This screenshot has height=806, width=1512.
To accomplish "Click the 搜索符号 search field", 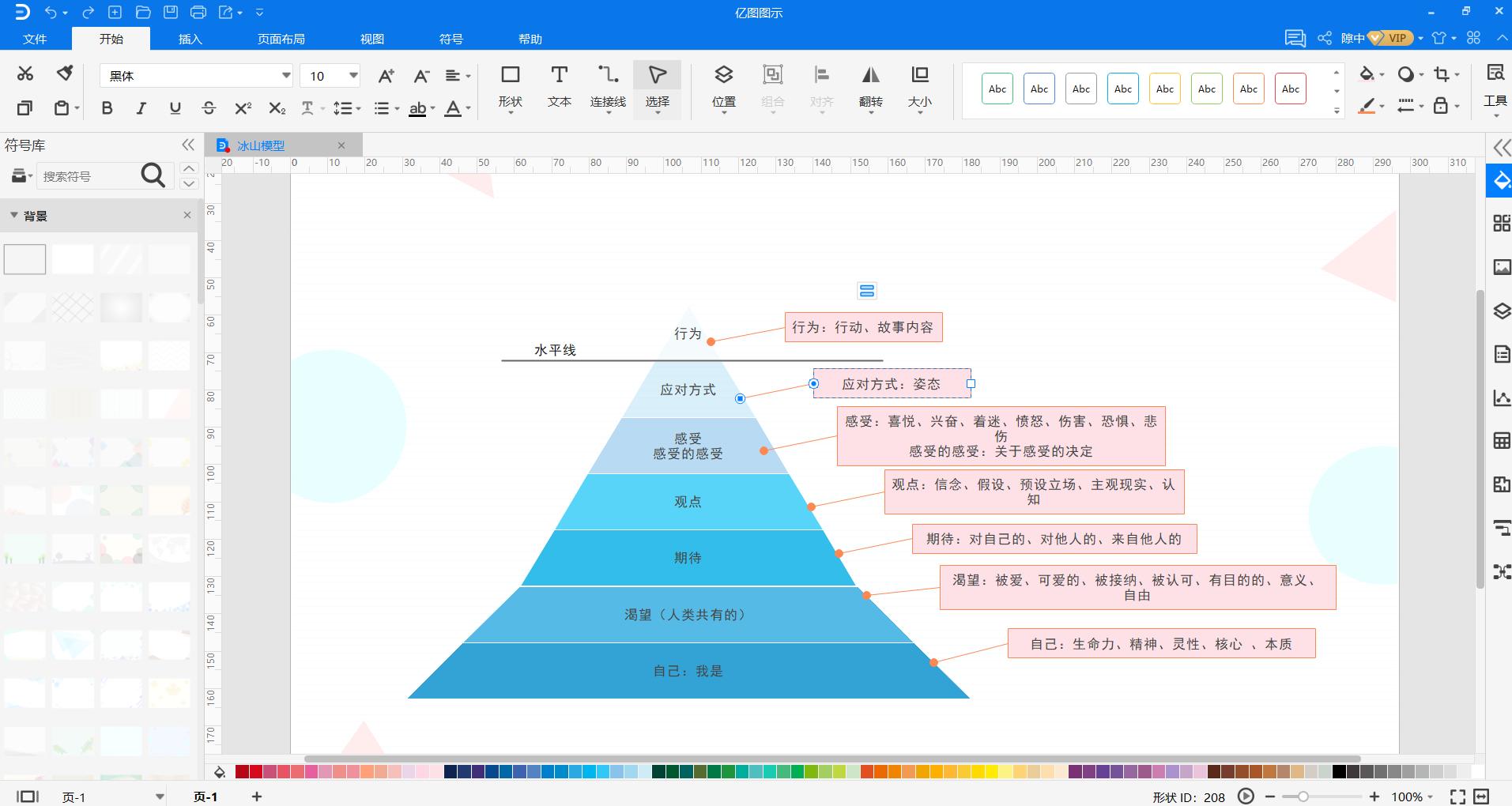I will pyautogui.click(x=87, y=176).
